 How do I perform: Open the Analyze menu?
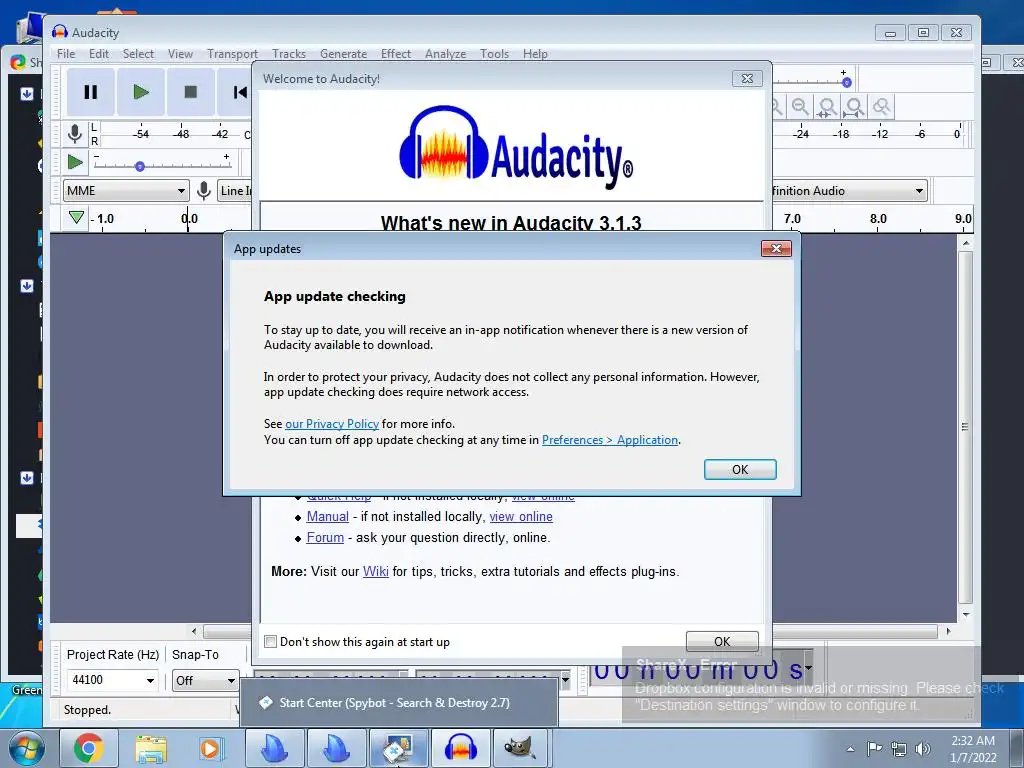445,54
